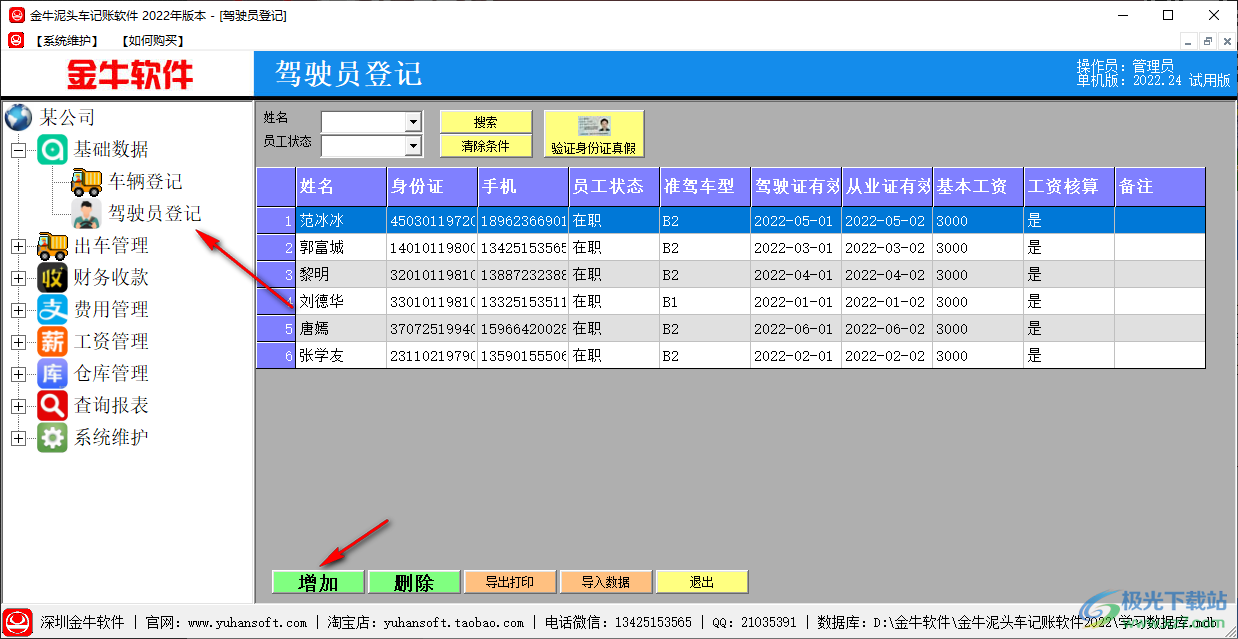Click the orange 薪 icon for 工资管理

click(x=52, y=341)
